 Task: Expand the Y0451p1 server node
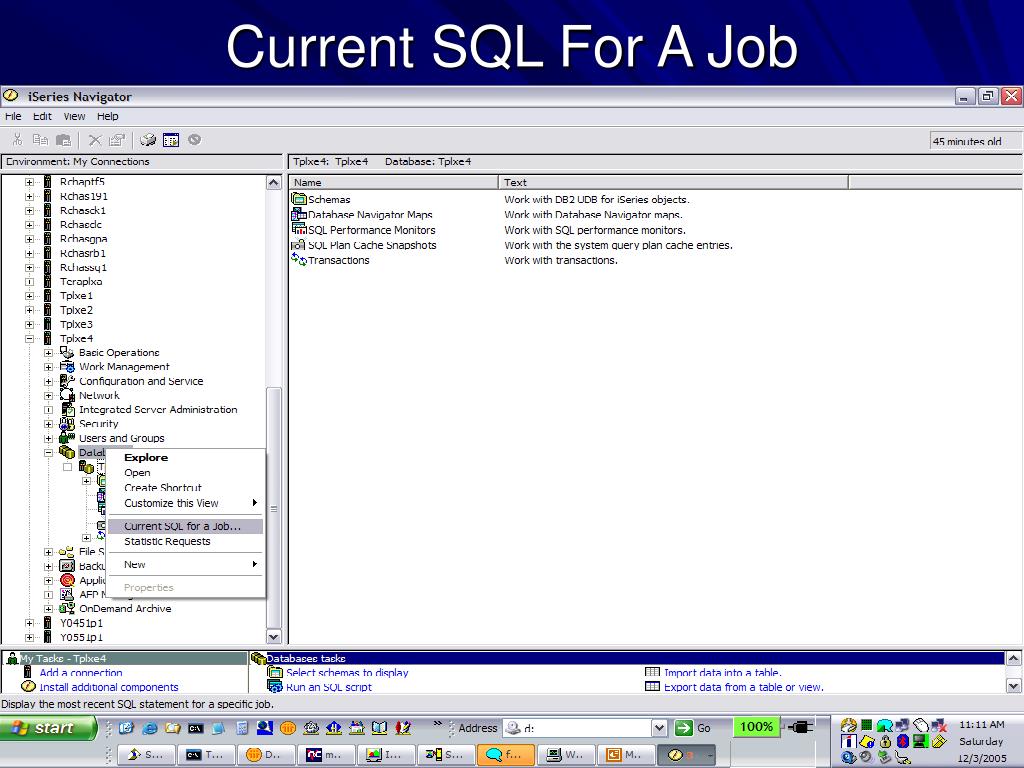tap(29, 623)
